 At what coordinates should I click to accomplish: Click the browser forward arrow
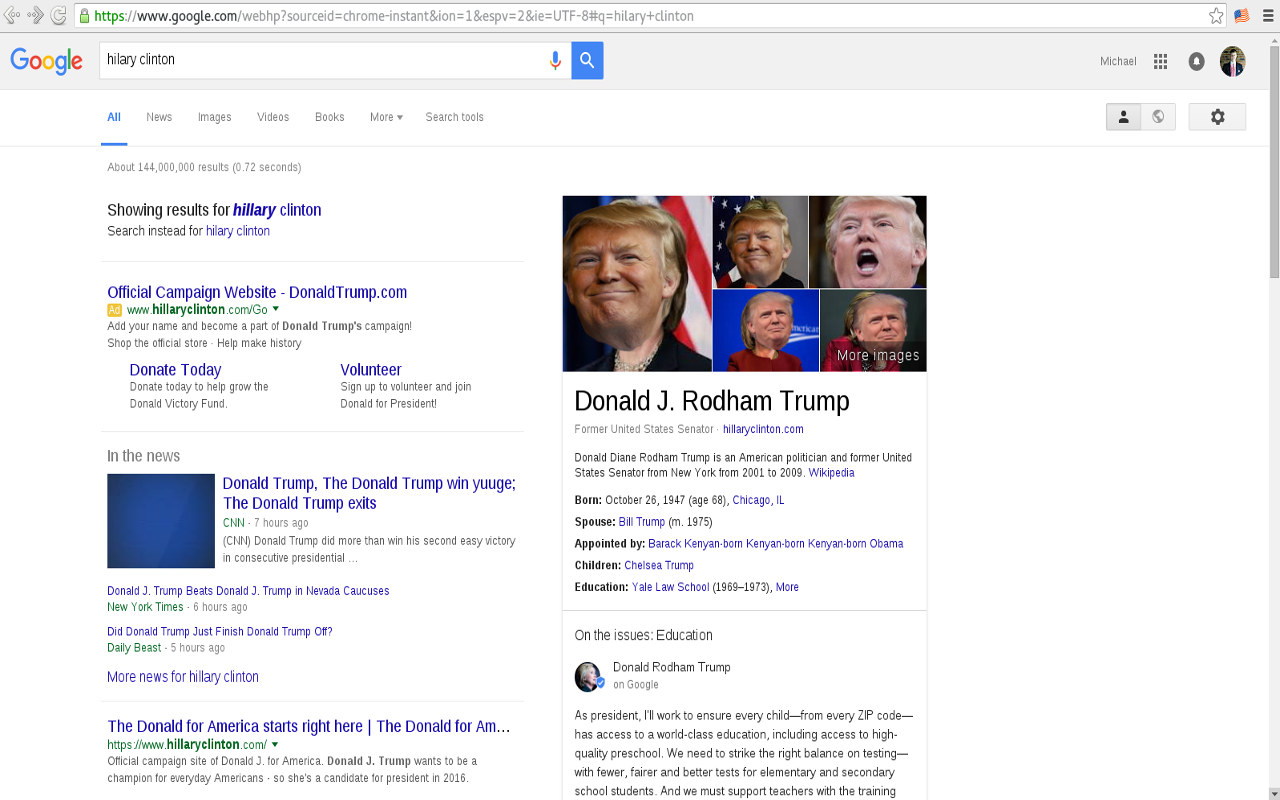pos(35,15)
